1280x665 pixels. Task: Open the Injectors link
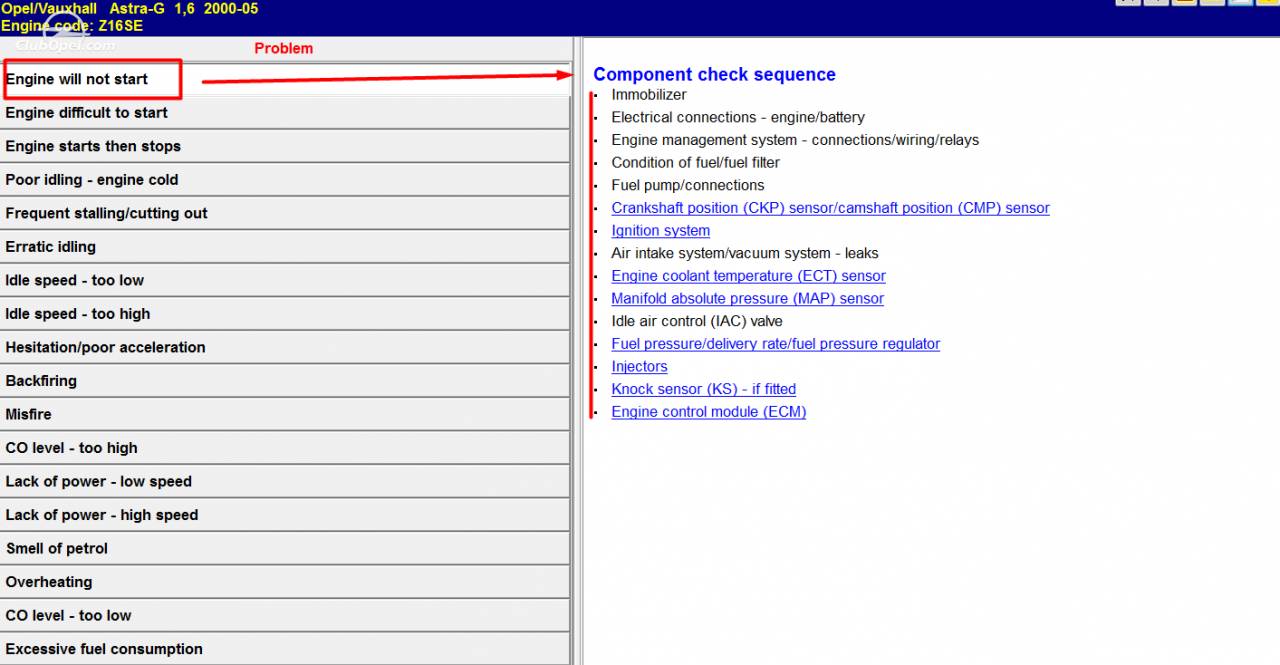coord(639,367)
